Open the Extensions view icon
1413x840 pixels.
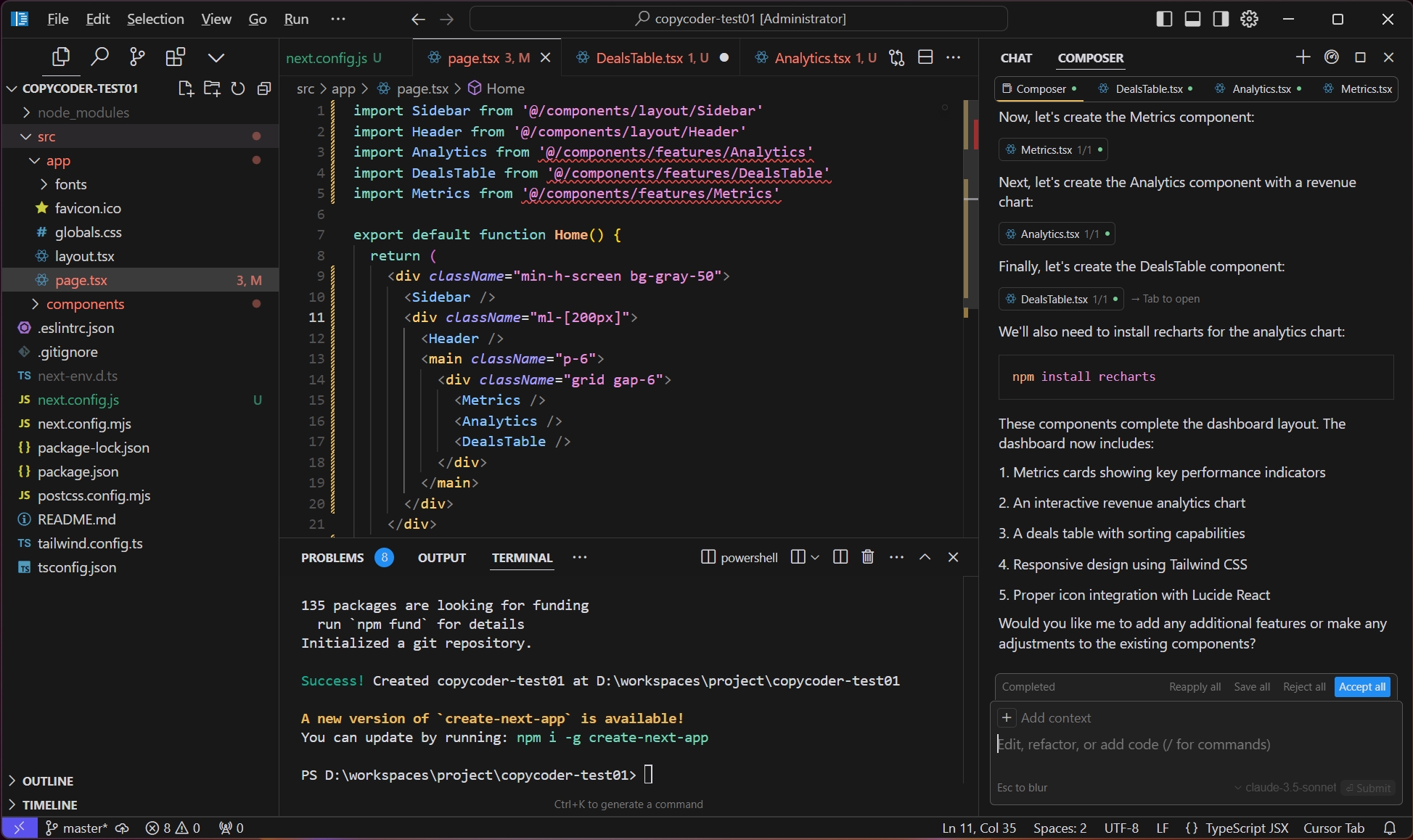[x=176, y=57]
